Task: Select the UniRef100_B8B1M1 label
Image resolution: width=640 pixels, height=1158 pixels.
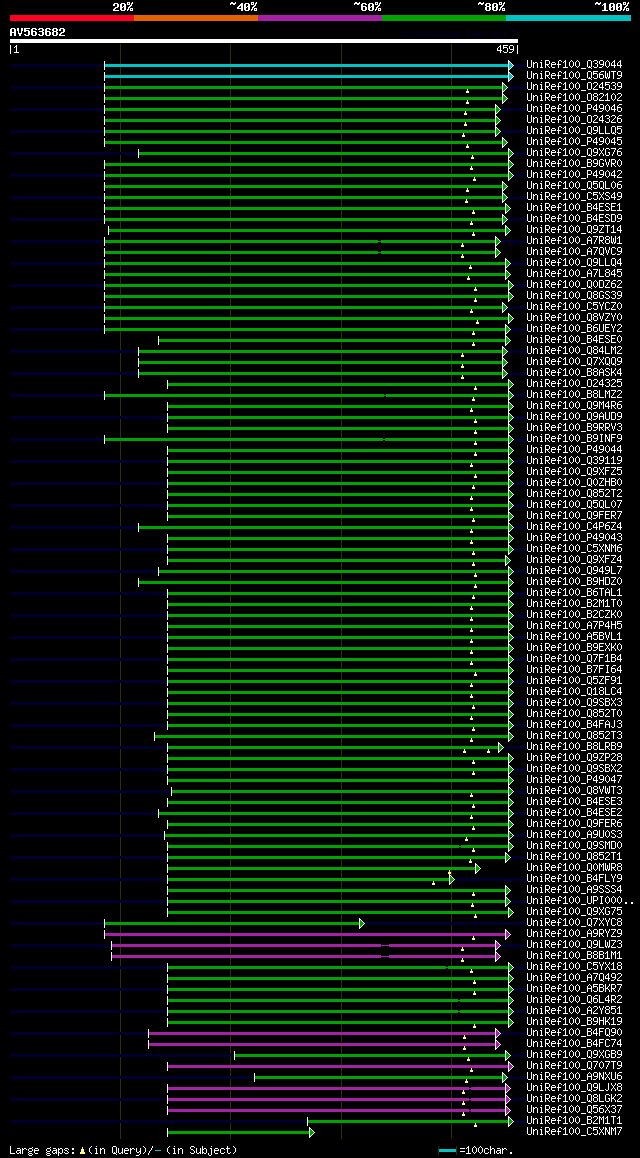Action: pyautogui.click(x=574, y=956)
